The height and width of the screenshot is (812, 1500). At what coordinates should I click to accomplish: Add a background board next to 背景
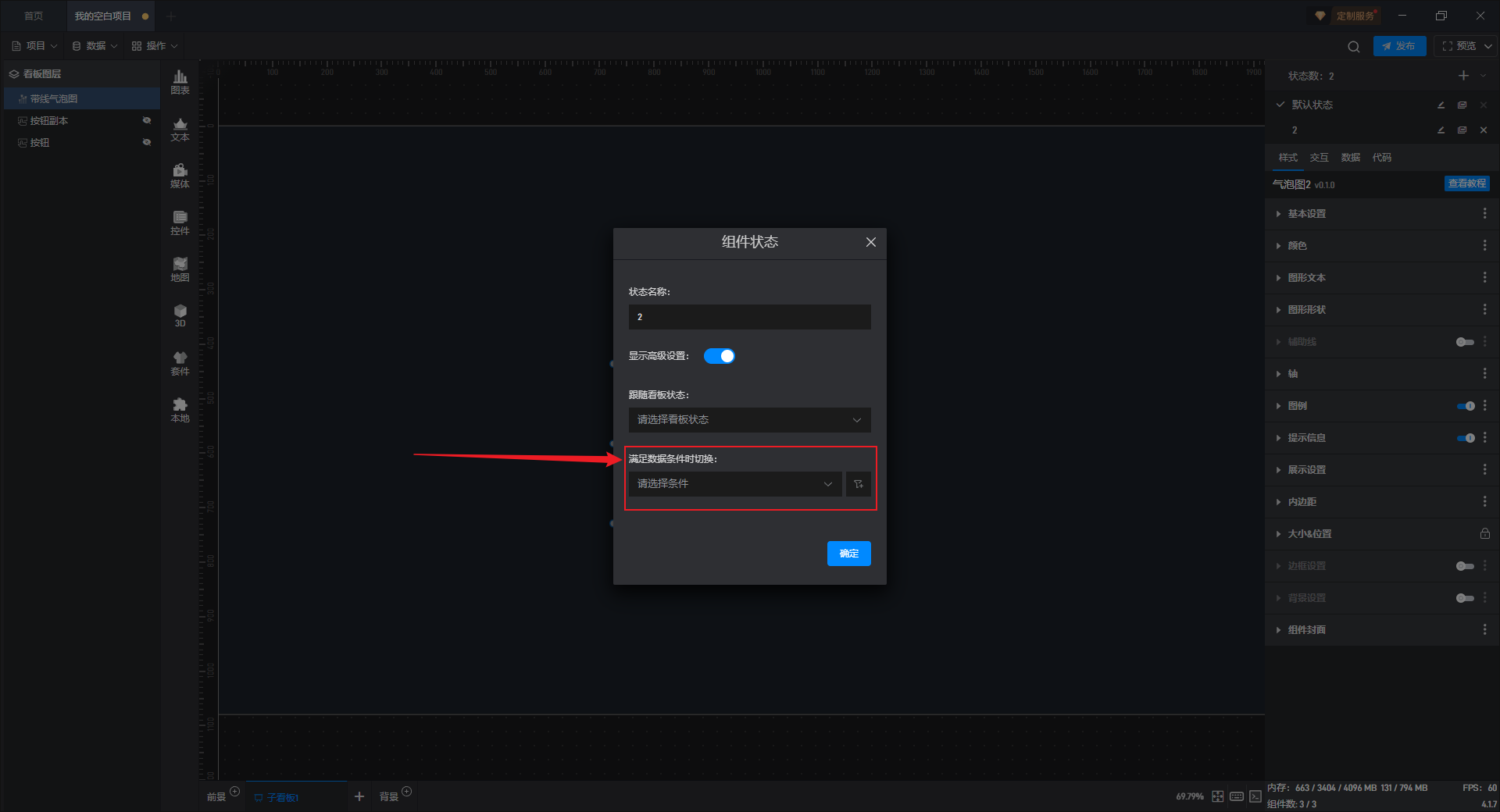(x=406, y=792)
